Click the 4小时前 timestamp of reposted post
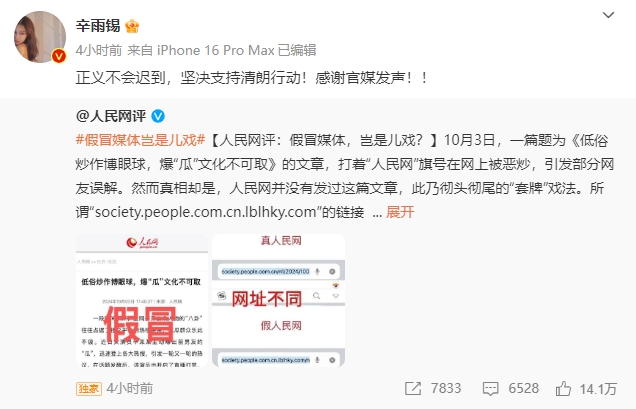636x409 pixels. pos(130,388)
